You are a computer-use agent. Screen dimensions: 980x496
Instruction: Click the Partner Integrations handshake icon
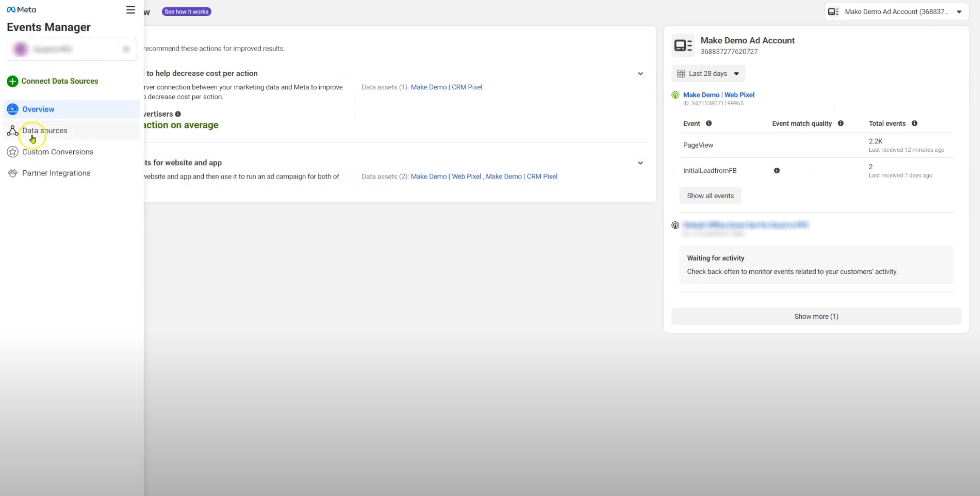[12, 173]
